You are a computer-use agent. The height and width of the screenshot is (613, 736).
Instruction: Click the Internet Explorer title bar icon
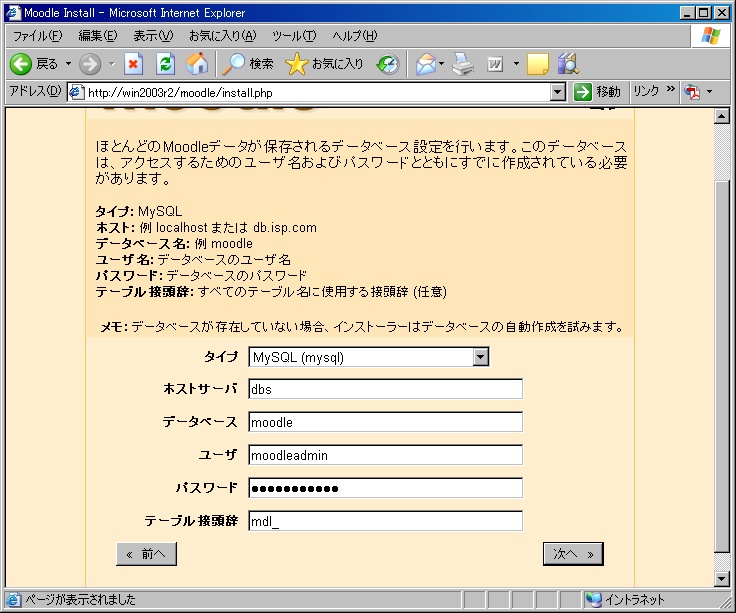pyautogui.click(x=12, y=12)
